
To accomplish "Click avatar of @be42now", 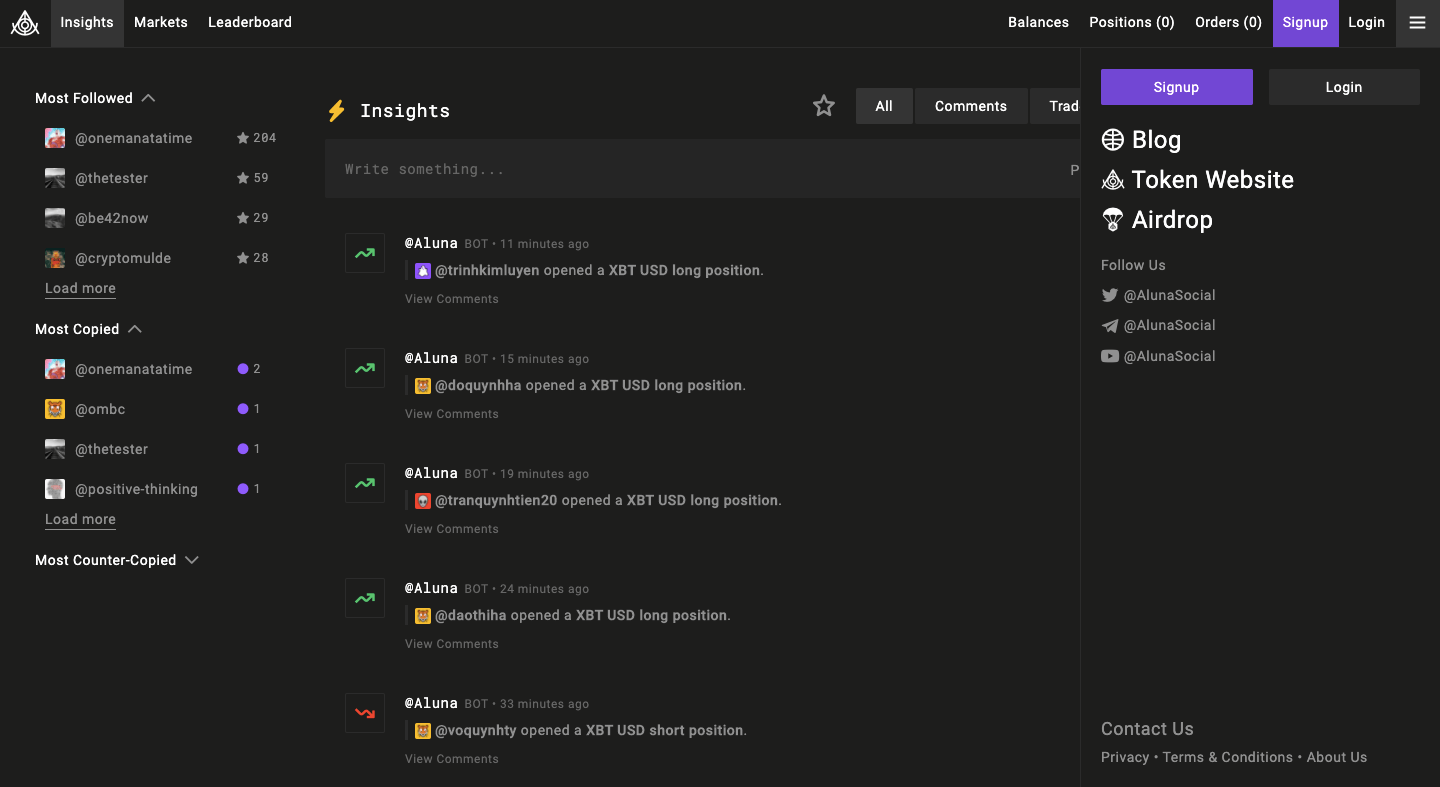I will (55, 218).
